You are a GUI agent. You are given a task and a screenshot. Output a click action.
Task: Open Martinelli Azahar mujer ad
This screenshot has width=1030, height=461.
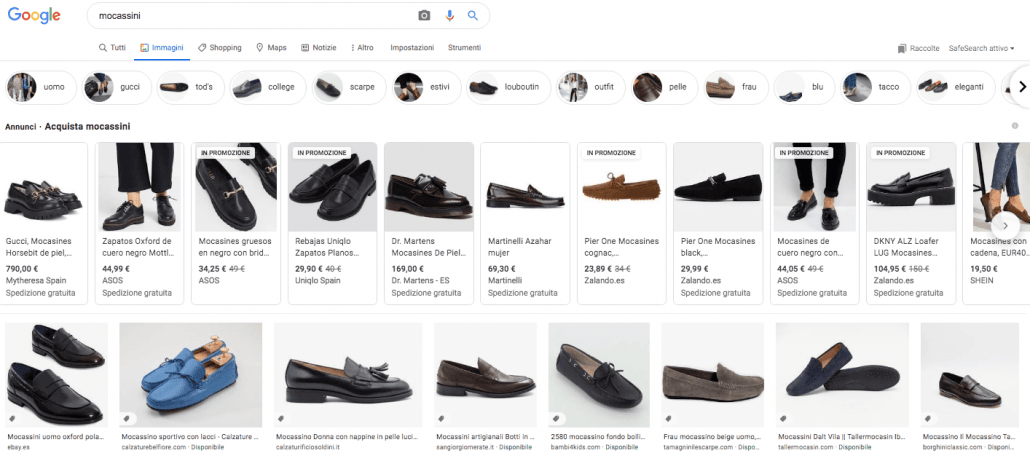[x=526, y=223]
